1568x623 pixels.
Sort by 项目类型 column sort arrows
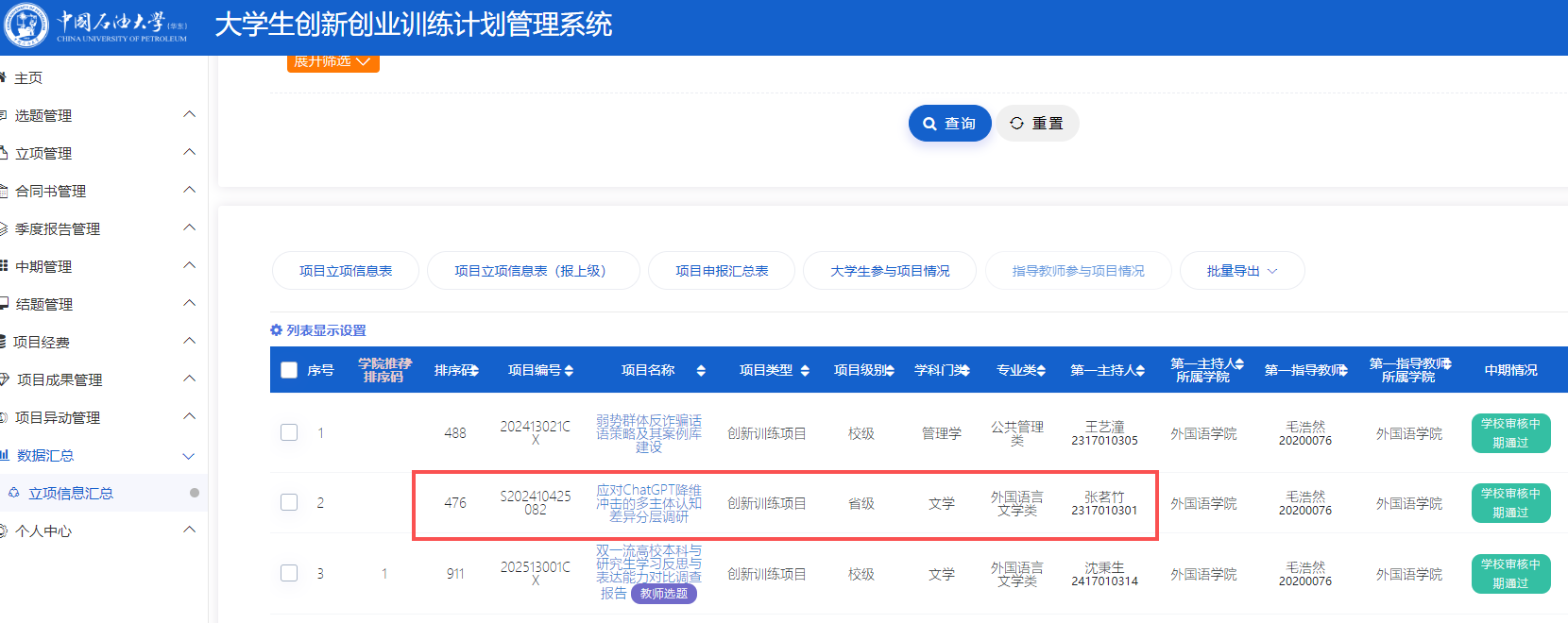804,371
